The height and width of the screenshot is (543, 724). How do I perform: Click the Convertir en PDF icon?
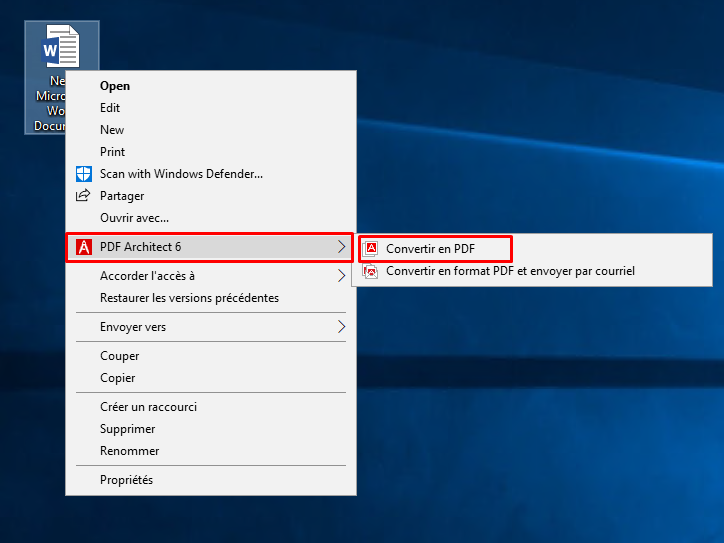[x=370, y=248]
